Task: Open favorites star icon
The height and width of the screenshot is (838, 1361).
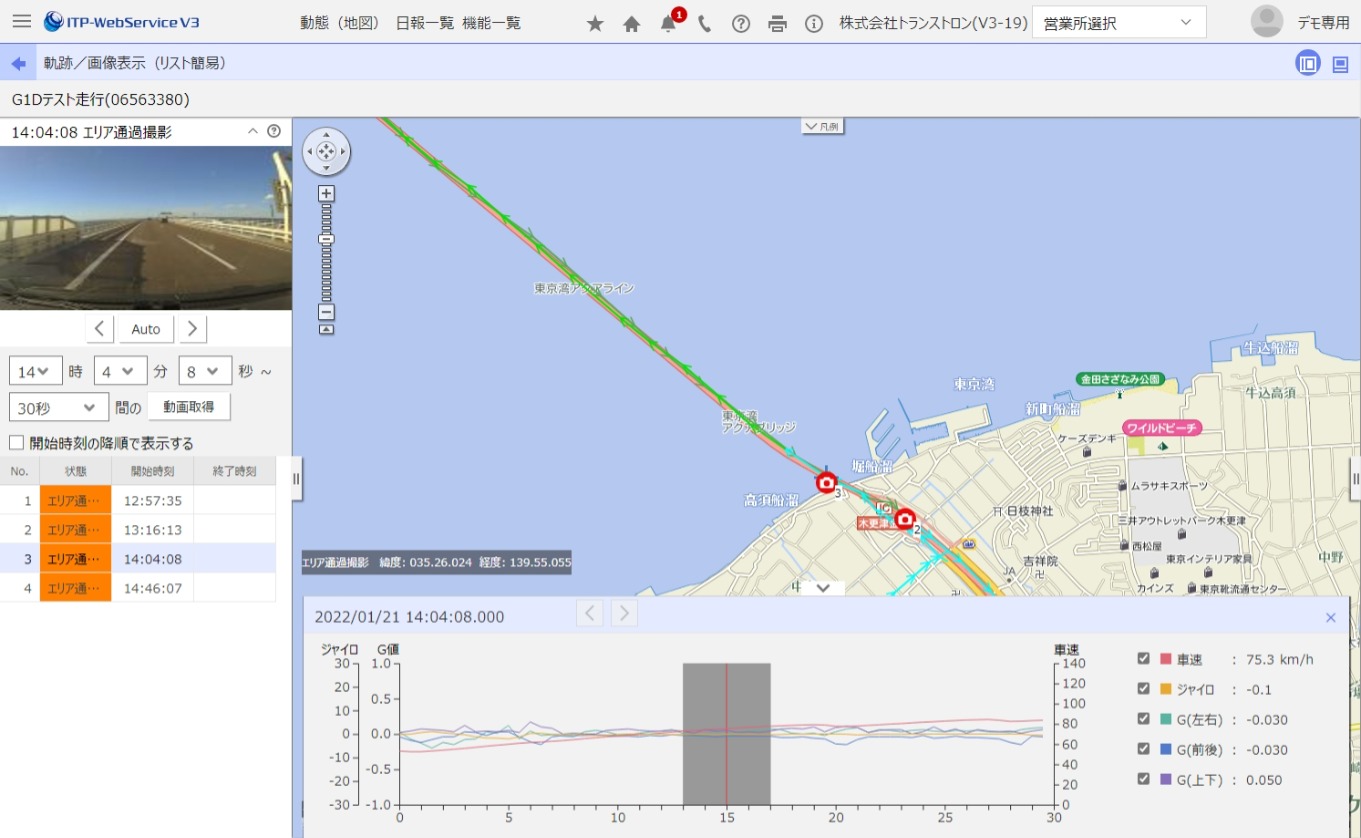Action: [595, 24]
